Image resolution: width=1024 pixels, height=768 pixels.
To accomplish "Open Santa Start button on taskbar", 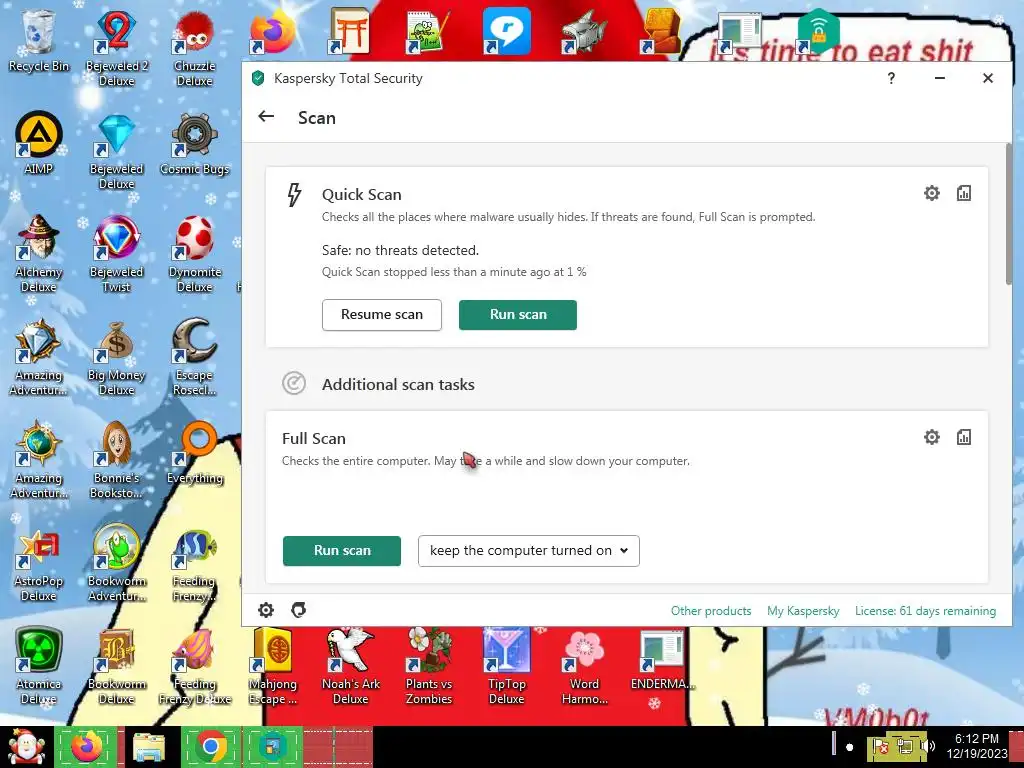I will point(26,747).
